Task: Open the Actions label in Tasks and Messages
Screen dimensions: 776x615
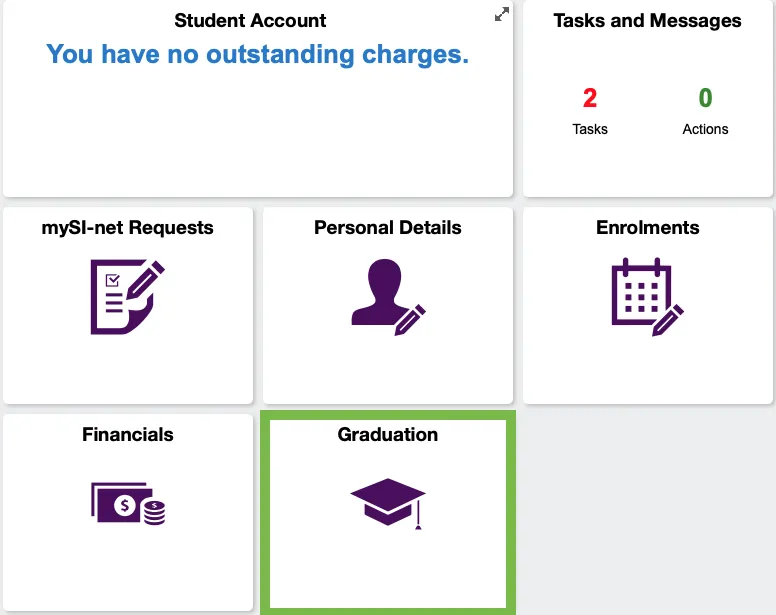Action: pos(705,129)
